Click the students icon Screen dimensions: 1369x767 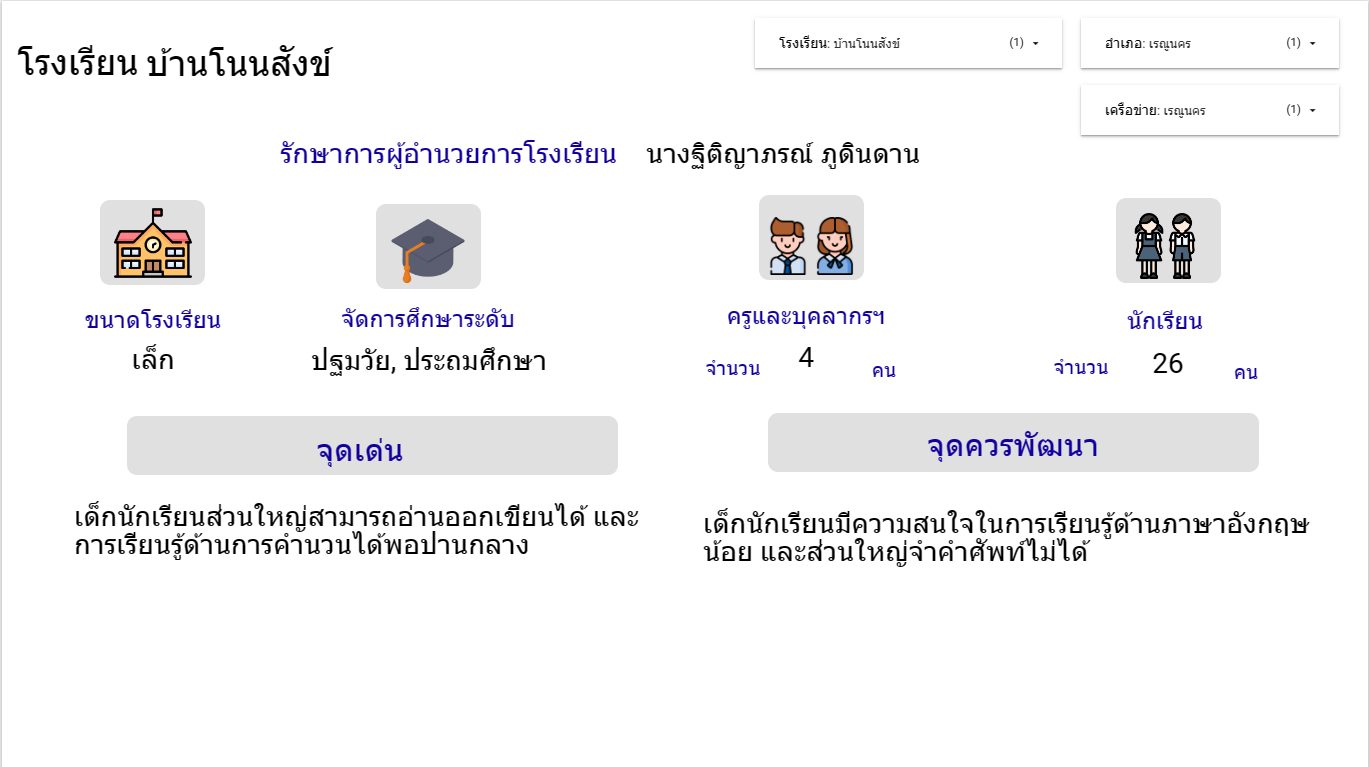point(1168,240)
